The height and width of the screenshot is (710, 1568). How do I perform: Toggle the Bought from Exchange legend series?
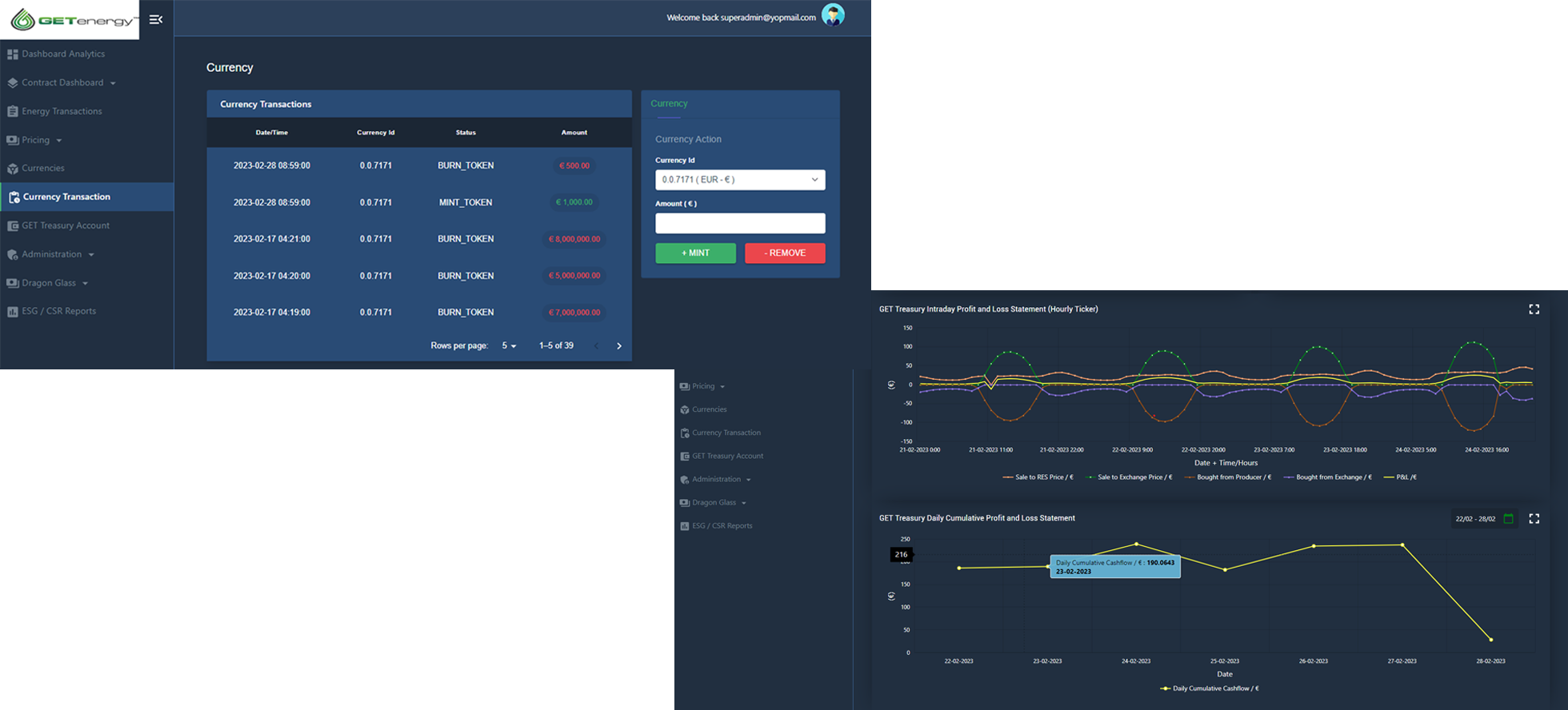(1327, 477)
